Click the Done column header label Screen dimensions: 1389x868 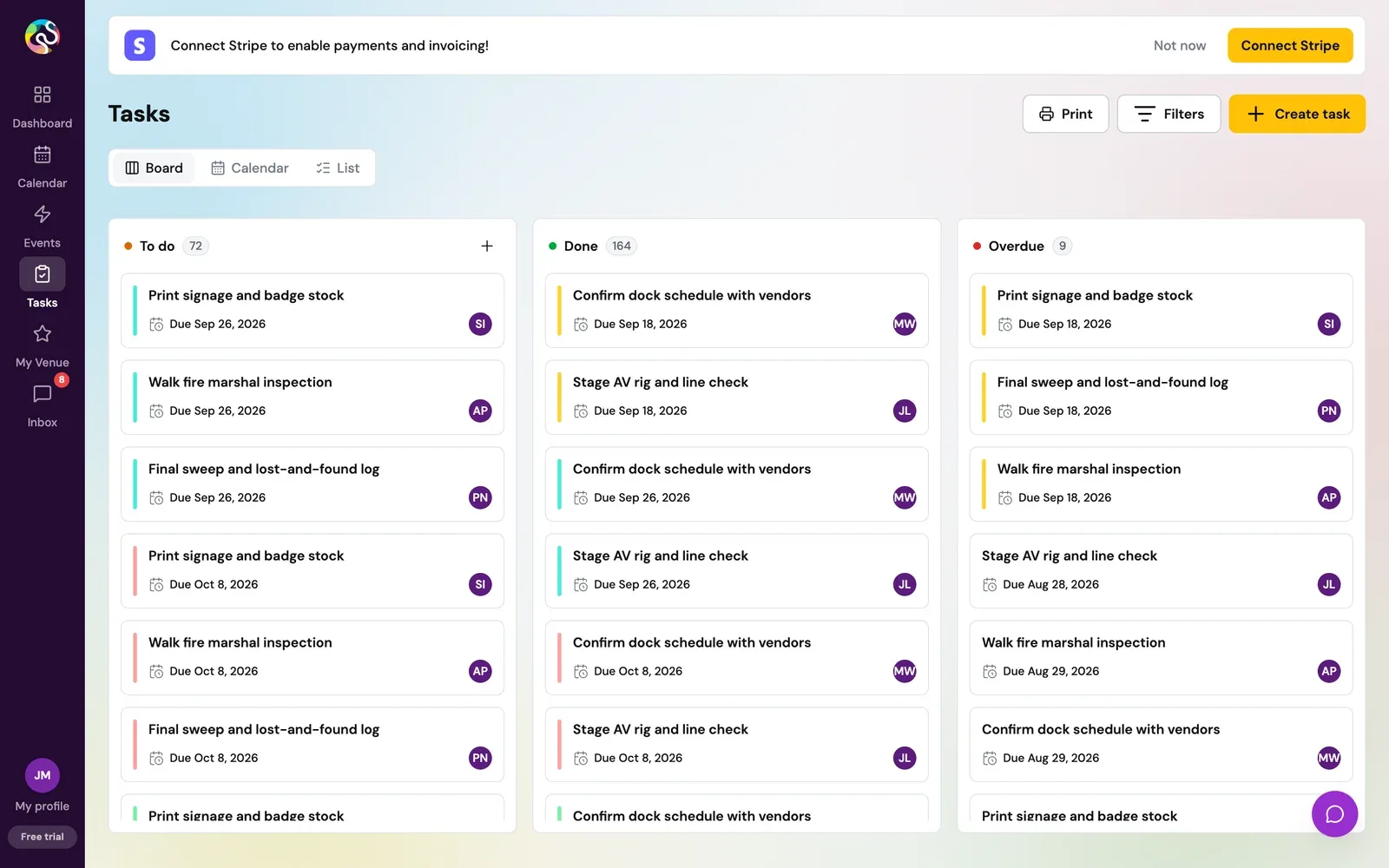click(581, 246)
